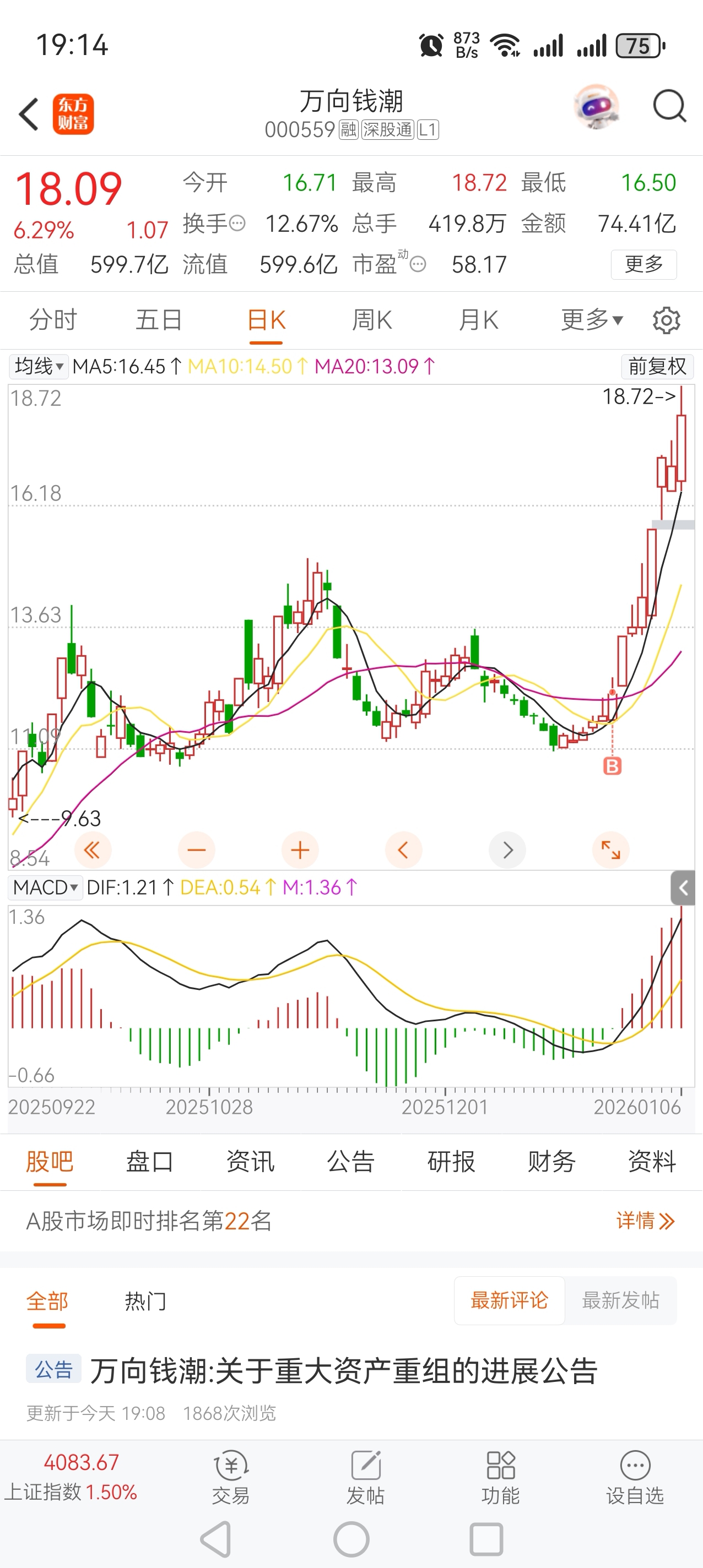This screenshot has width=703, height=1568.
Task: Tap the 换手 info bubble icon
Action: [x=237, y=224]
